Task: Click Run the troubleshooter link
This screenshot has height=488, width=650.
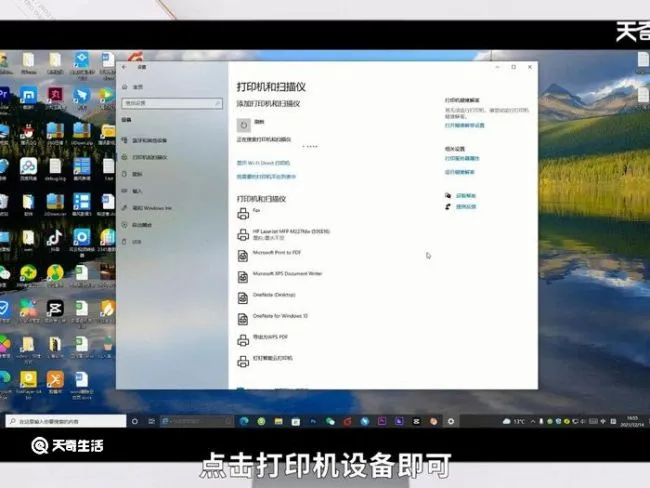Action: click(x=460, y=172)
